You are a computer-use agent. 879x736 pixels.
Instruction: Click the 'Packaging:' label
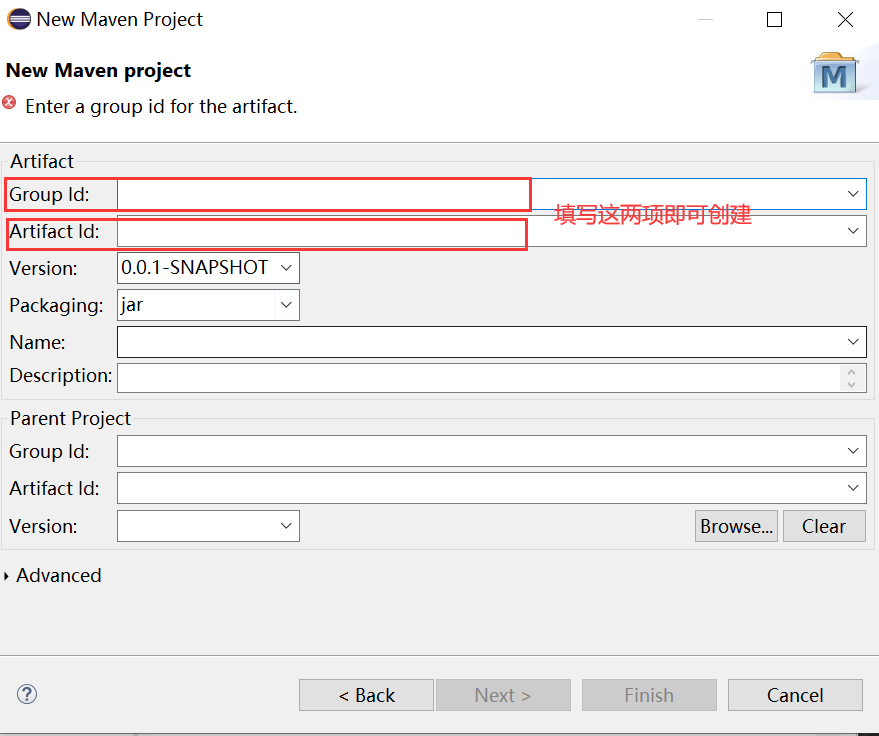pos(56,305)
